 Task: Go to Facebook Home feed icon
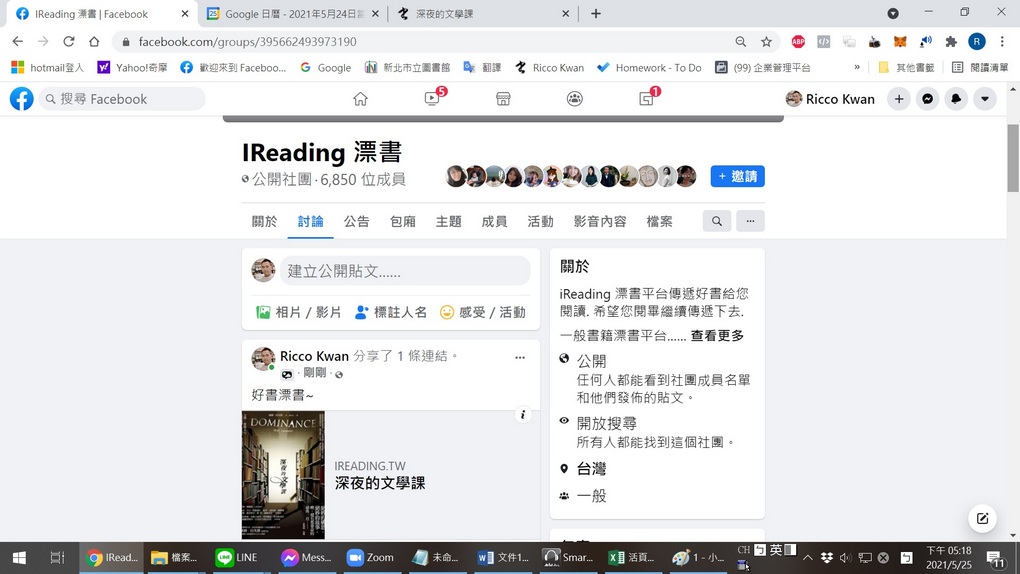(360, 99)
